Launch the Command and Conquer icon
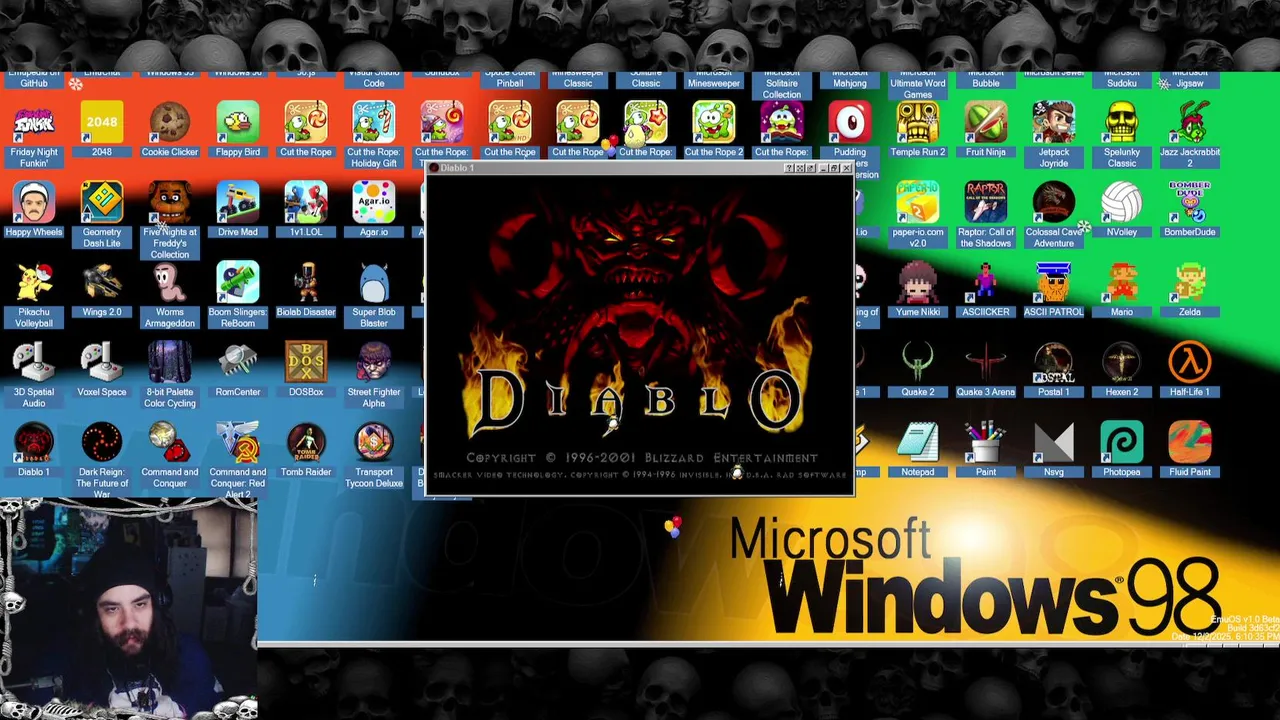Screen dimensions: 1280x720 click(x=170, y=443)
